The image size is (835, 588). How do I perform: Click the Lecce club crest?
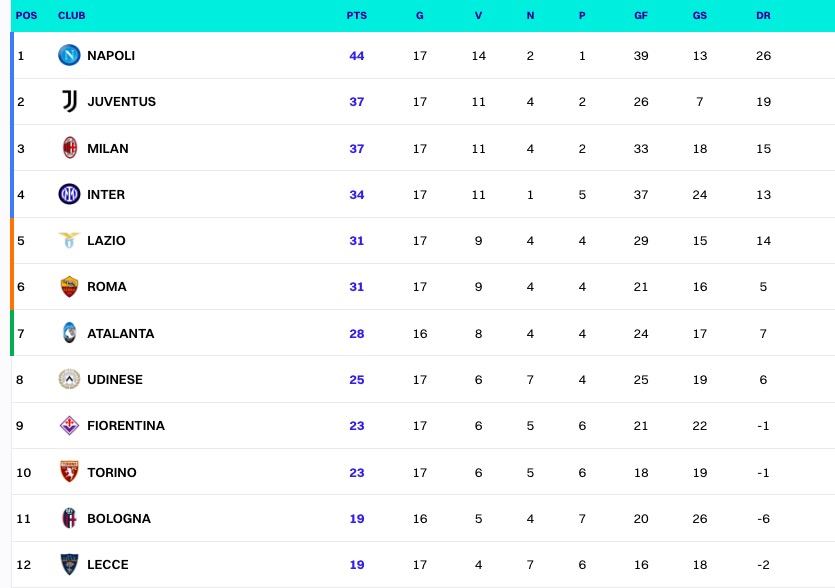click(x=69, y=565)
